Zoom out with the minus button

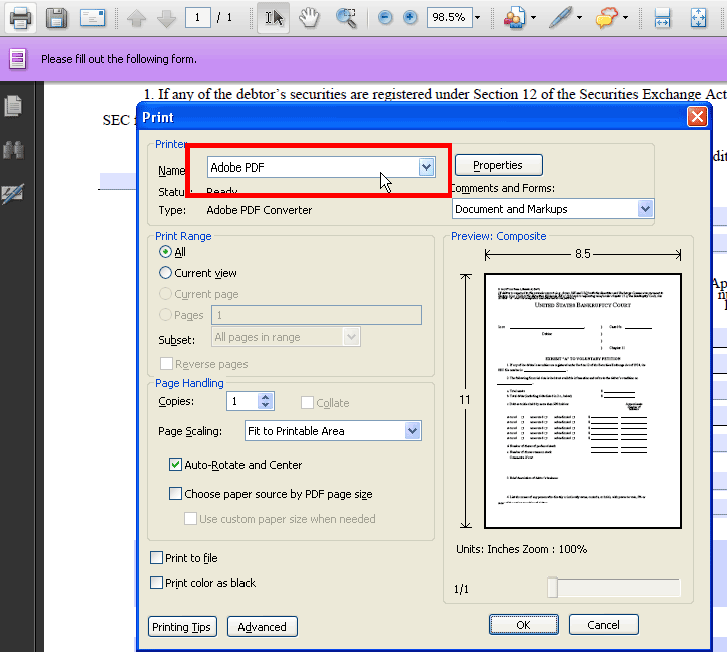click(385, 18)
